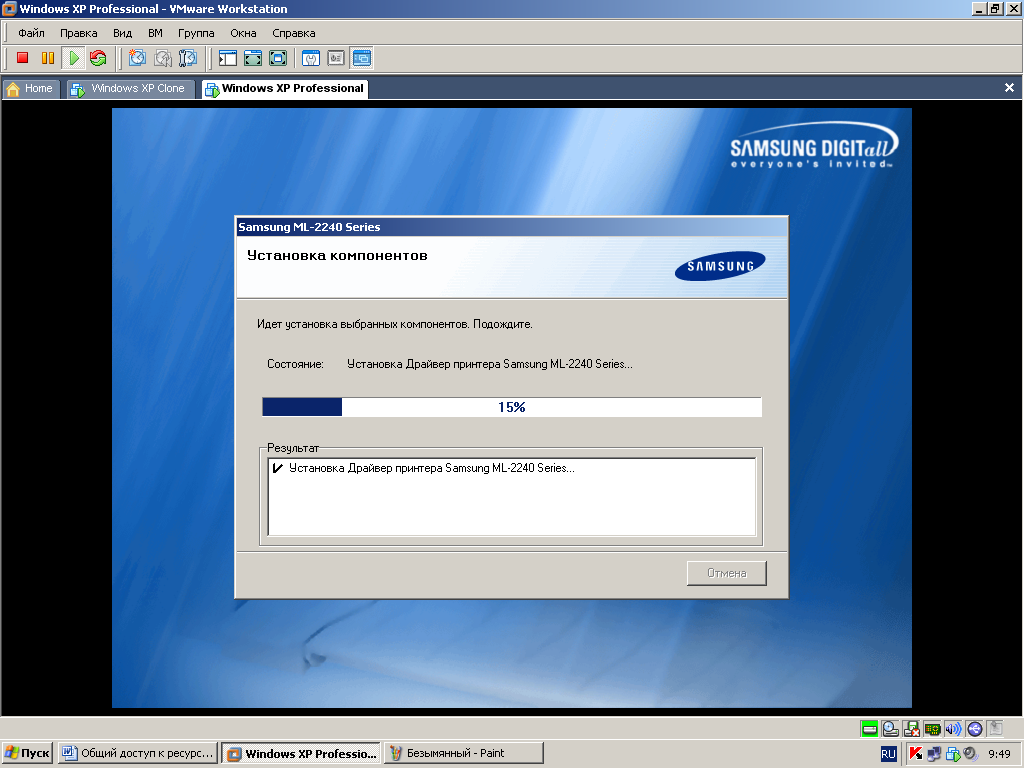Click the USB controller status icon
Image resolution: width=1024 pixels, height=768 pixels.
(974, 729)
